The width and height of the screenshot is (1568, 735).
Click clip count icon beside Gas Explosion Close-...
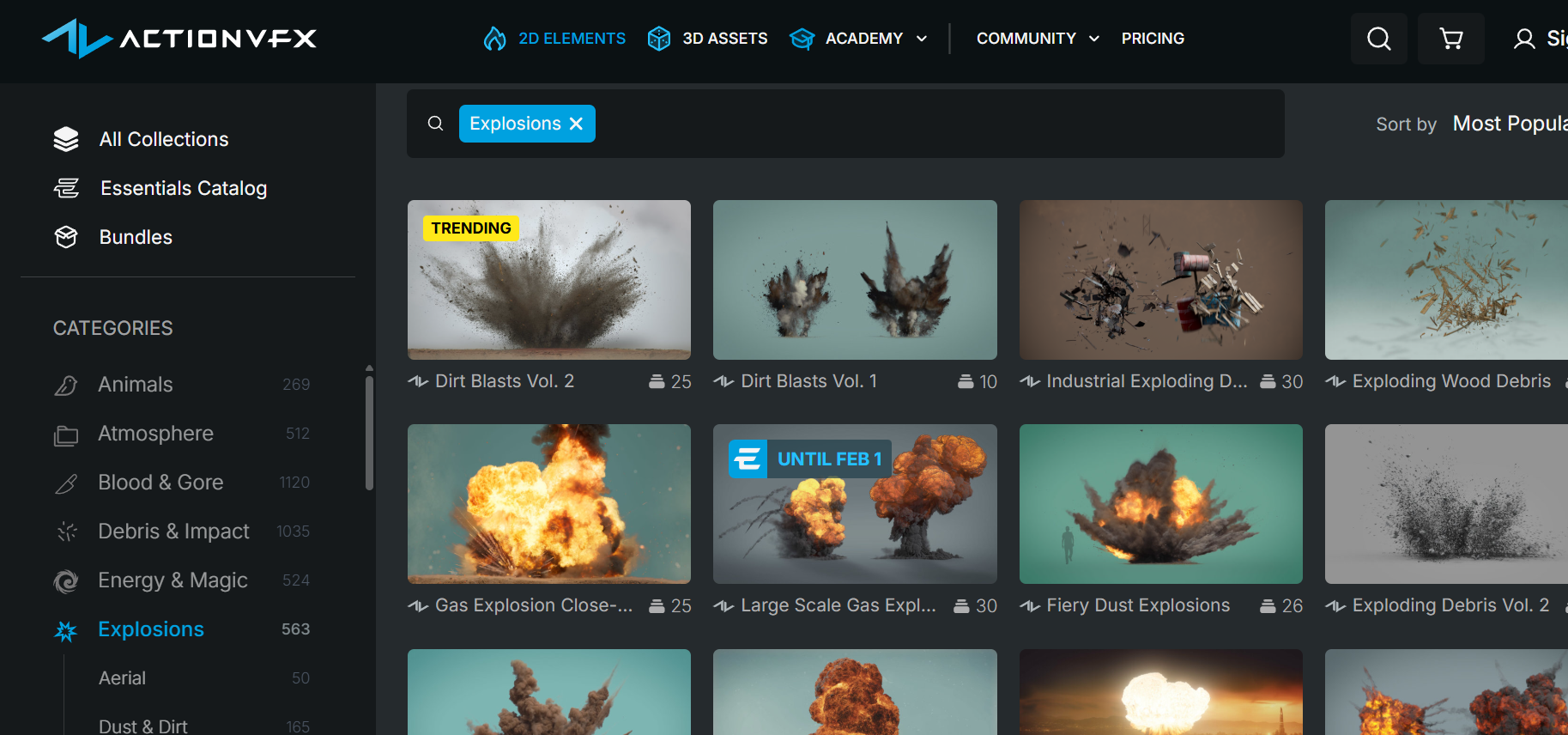(657, 606)
